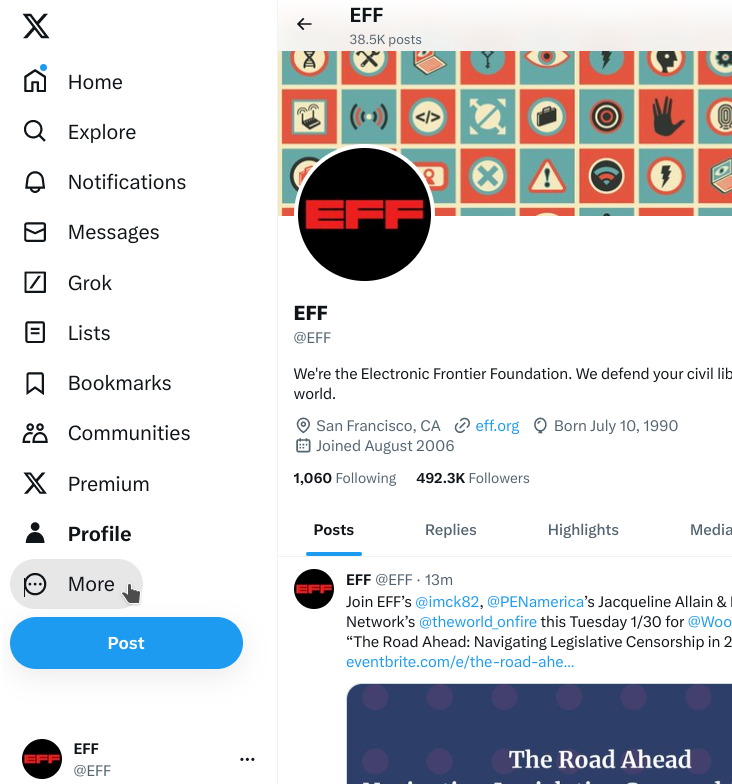
Task: Open Grok in the sidebar
Action: click(67, 282)
